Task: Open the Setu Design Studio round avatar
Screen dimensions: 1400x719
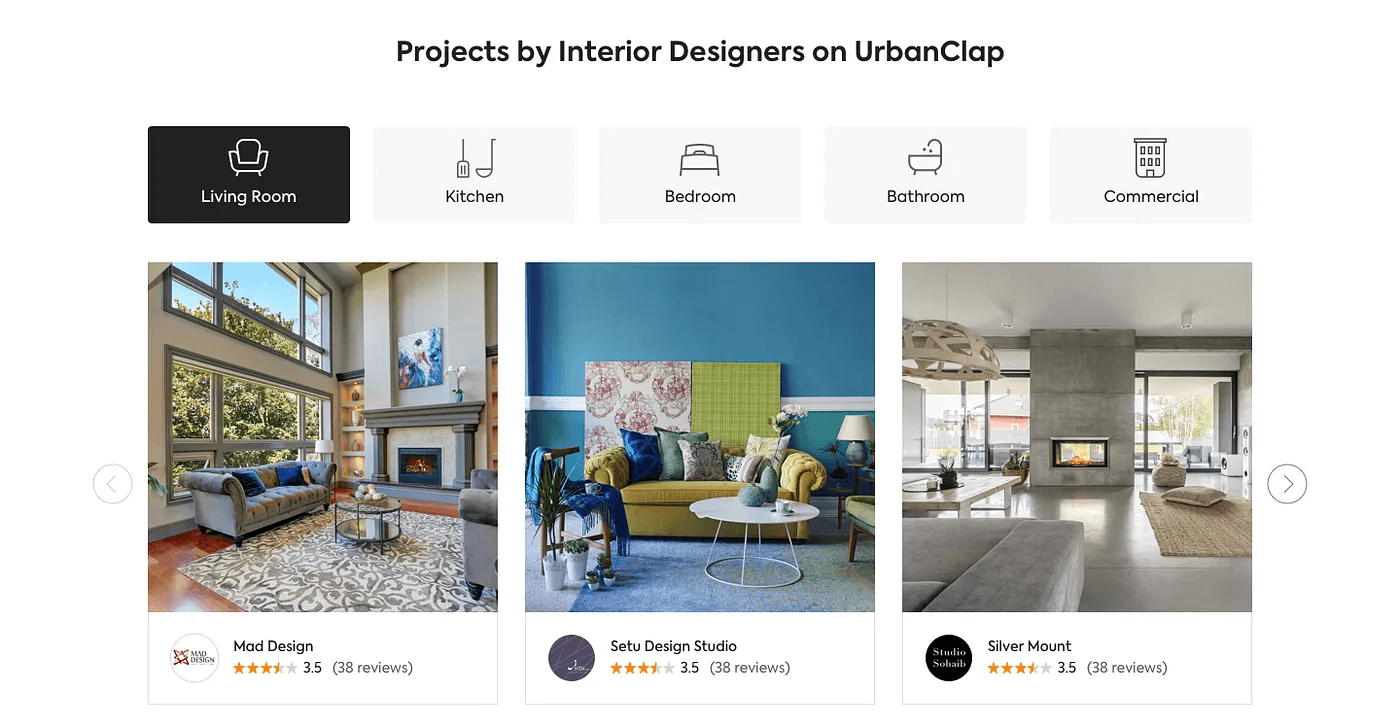Action: point(572,658)
